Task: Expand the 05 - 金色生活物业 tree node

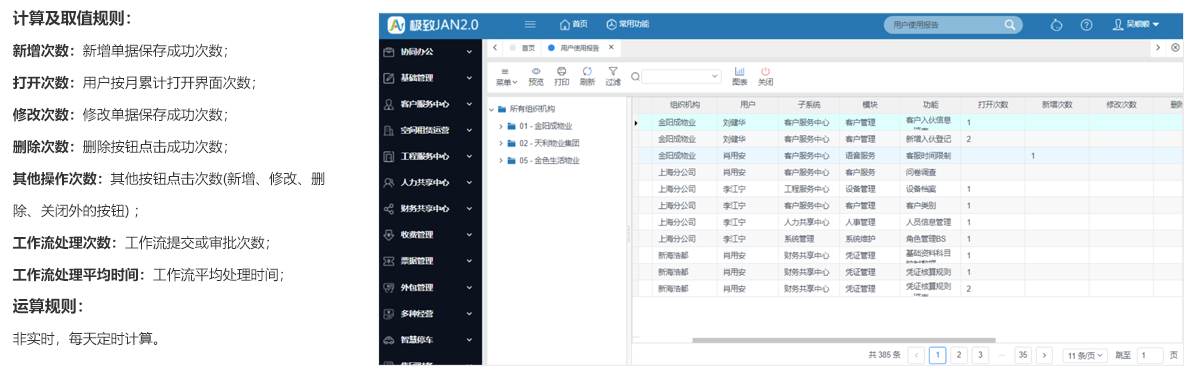Action: tap(500, 160)
